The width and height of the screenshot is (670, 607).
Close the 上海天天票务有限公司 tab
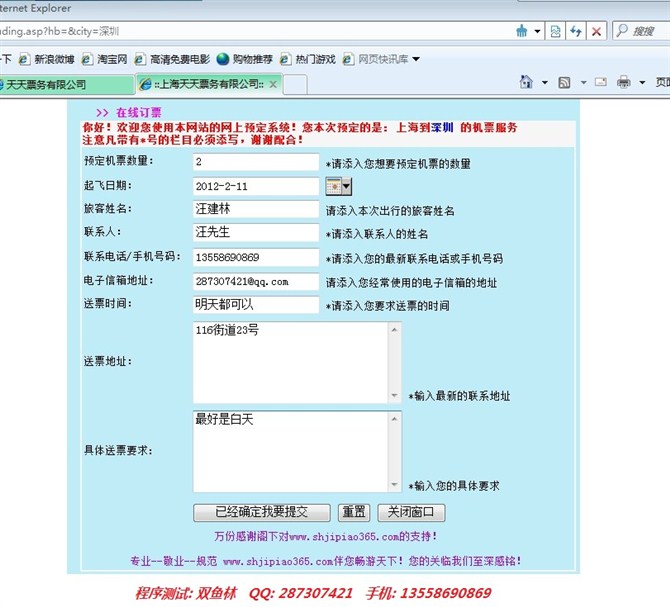[x=273, y=85]
